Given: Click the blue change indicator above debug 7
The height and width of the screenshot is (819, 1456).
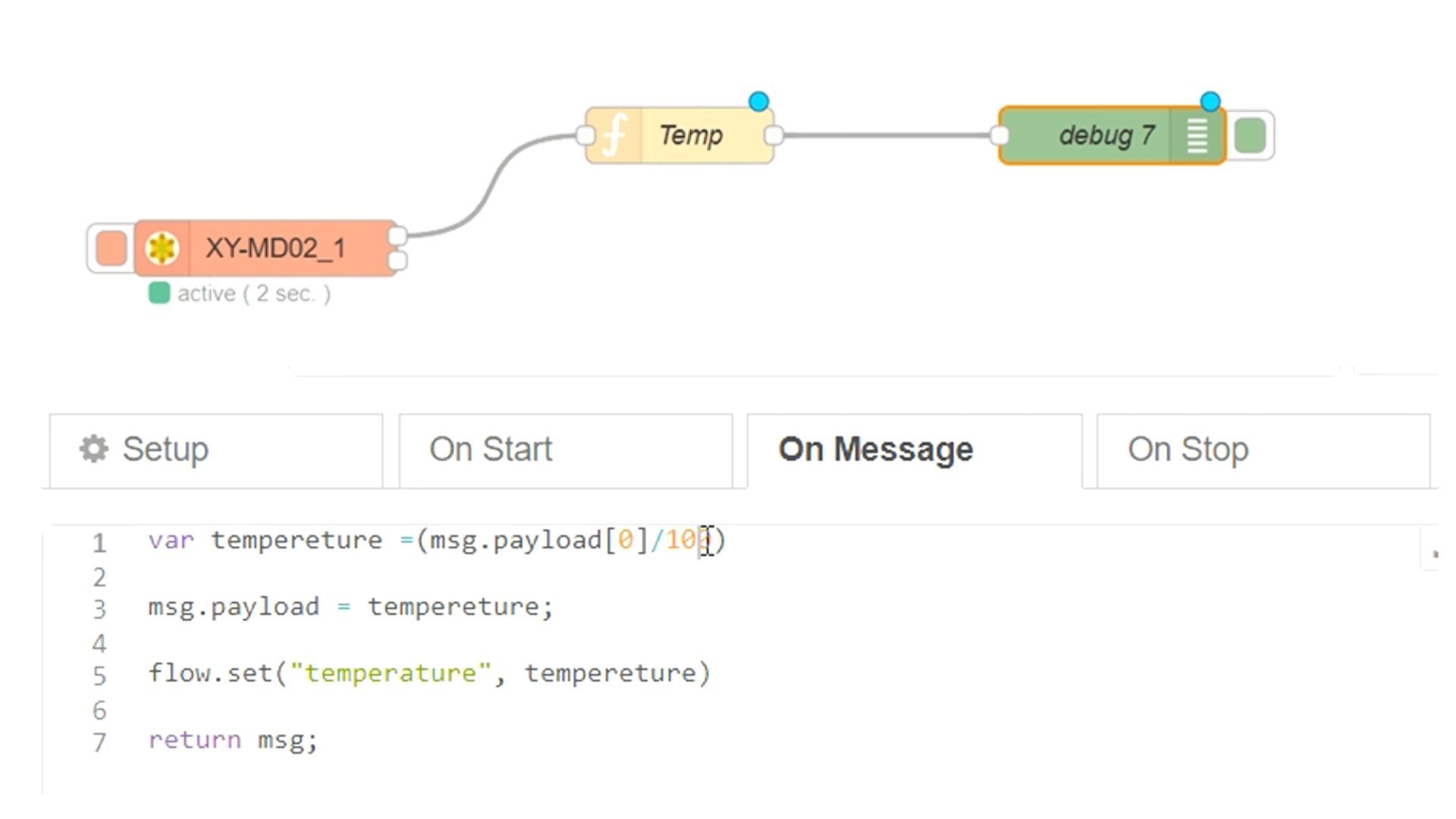Looking at the screenshot, I should [1209, 99].
